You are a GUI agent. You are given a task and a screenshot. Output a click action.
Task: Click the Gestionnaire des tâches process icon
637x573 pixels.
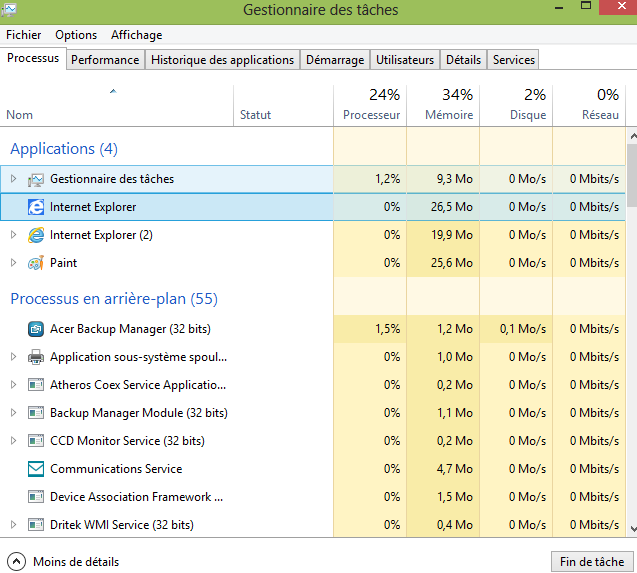click(x=36, y=179)
